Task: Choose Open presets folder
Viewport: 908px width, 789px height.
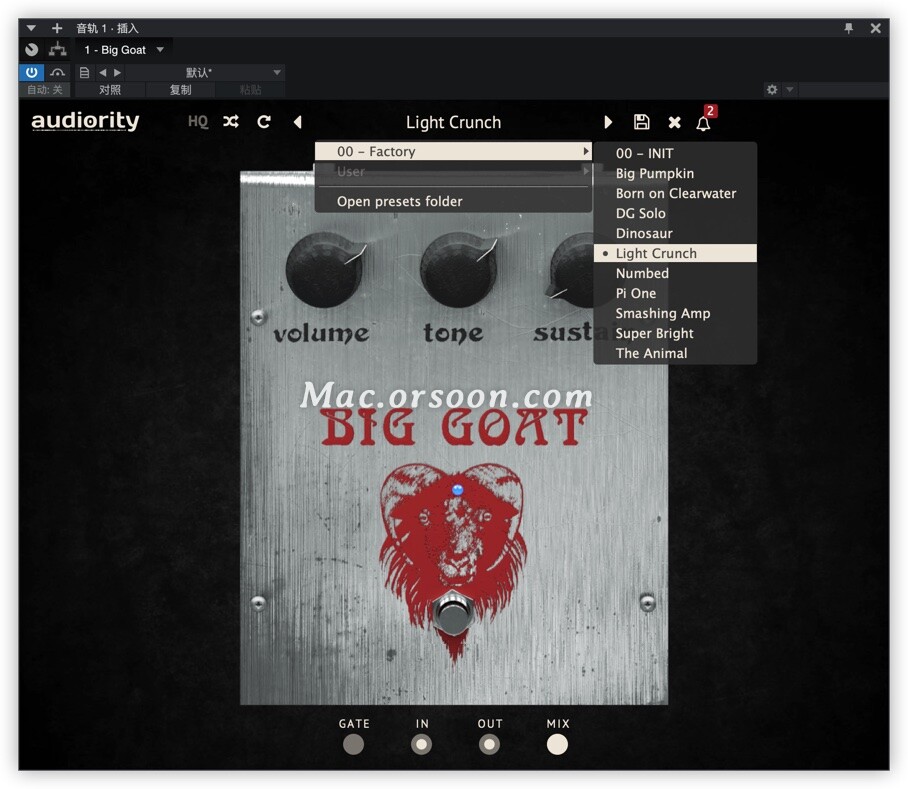Action: pyautogui.click(x=453, y=201)
